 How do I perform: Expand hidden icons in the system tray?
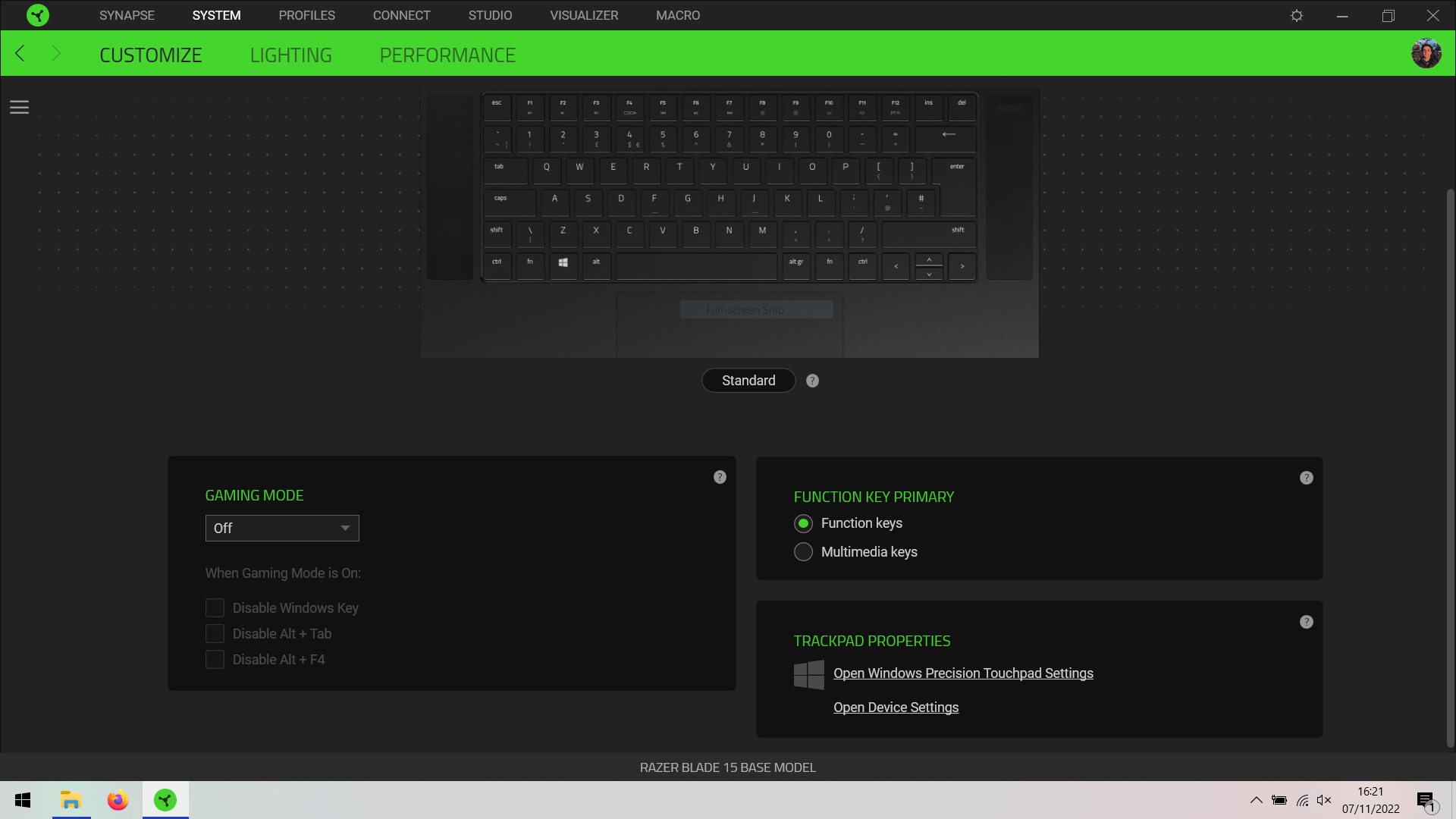[x=1256, y=800]
